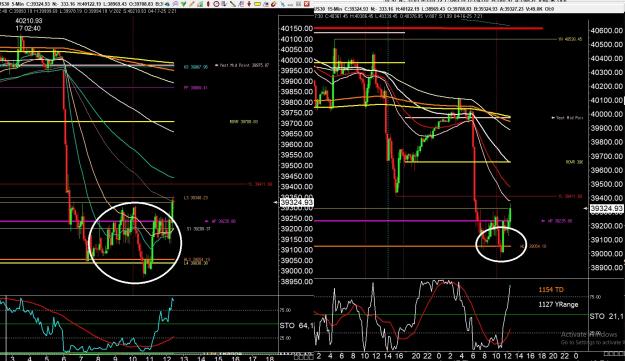This screenshot has width=625, height=361.
Task: Click the 40600.00 label on right price axis
Action: (x=607, y=31)
